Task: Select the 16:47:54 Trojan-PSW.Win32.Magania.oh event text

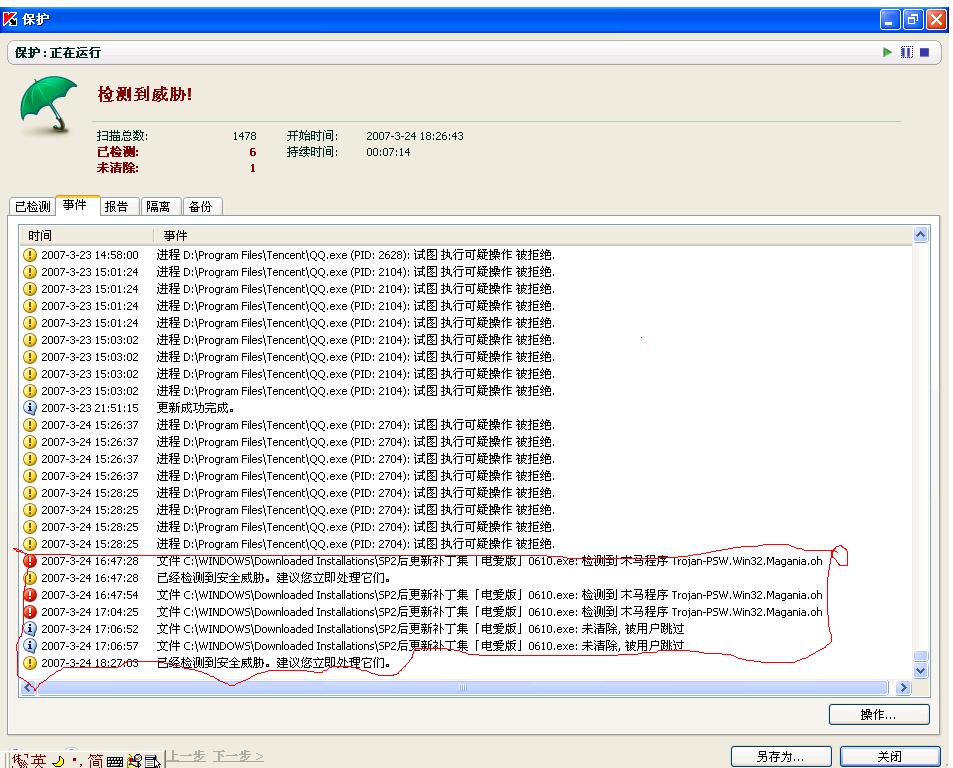Action: tap(489, 595)
